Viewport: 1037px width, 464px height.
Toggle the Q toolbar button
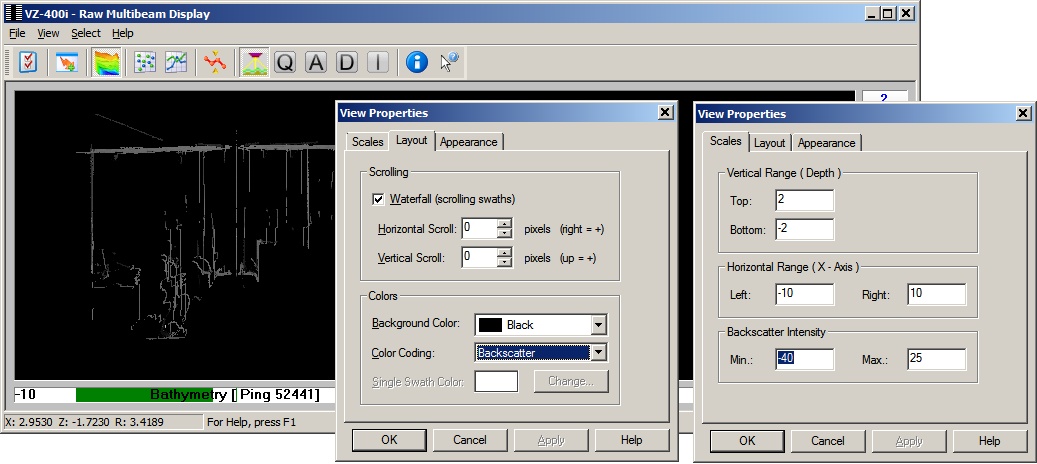[285, 62]
